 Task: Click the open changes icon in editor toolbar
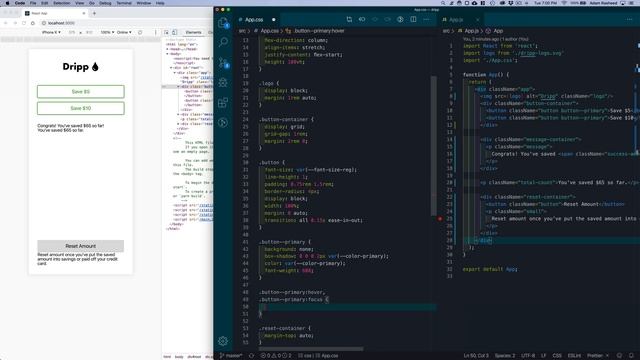362,19
